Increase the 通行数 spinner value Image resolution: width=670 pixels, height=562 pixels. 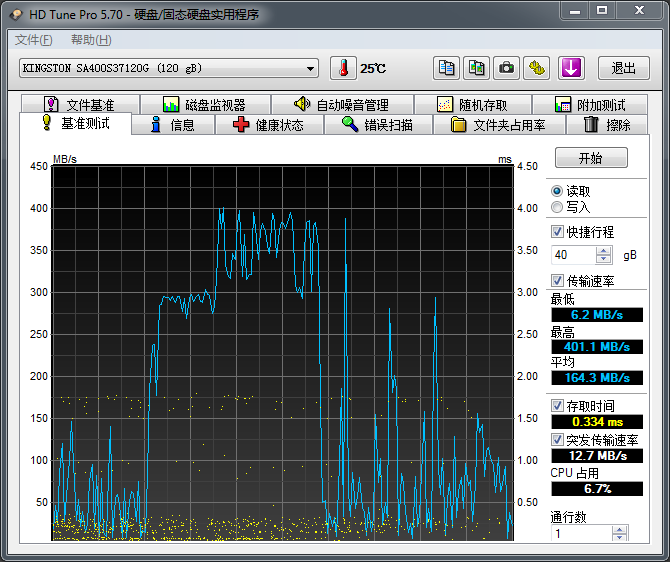coord(619,530)
